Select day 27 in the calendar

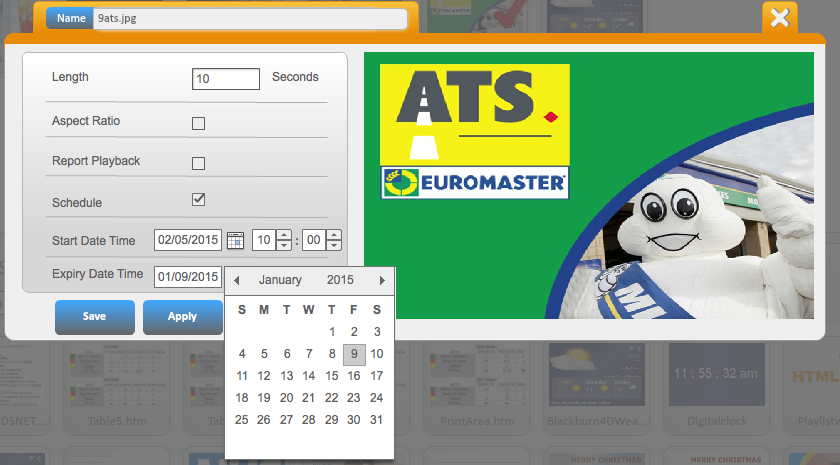point(287,421)
